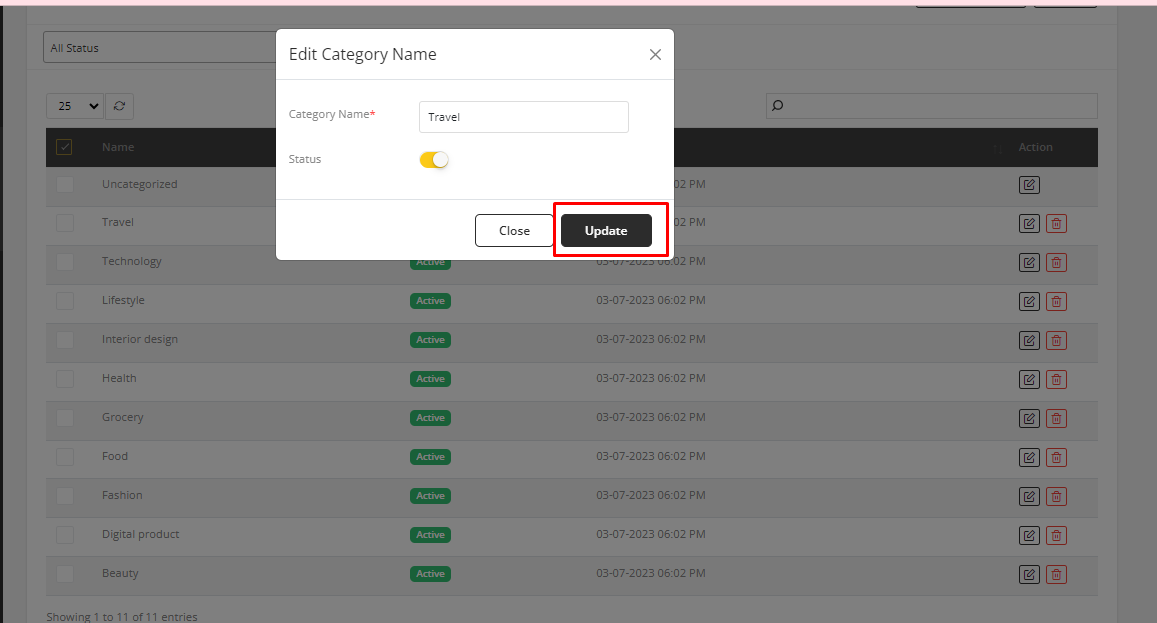Click the refresh icon beside page size
The height and width of the screenshot is (623, 1157).
point(120,106)
